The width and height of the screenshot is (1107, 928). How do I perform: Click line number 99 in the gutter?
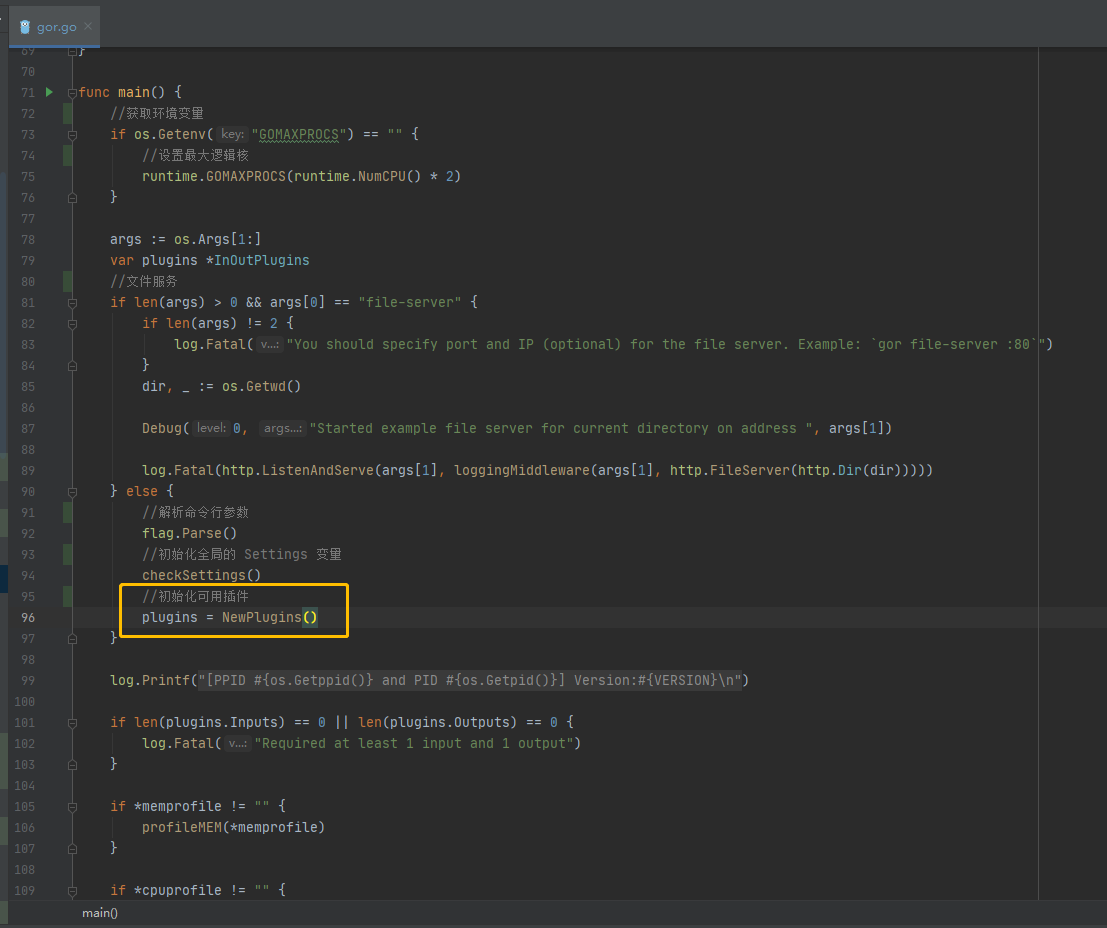[x=28, y=681]
